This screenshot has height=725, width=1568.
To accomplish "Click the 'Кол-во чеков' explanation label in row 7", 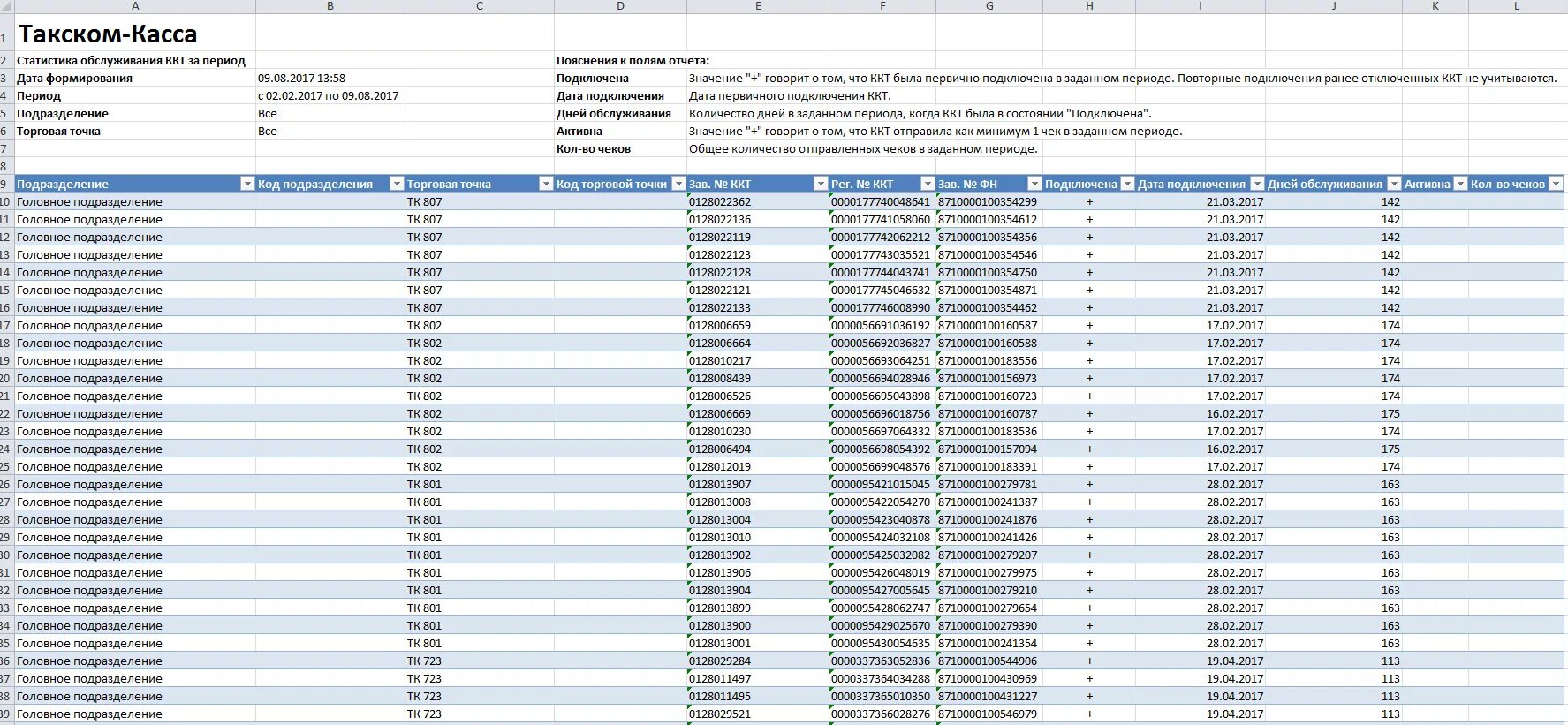I will pos(620,148).
